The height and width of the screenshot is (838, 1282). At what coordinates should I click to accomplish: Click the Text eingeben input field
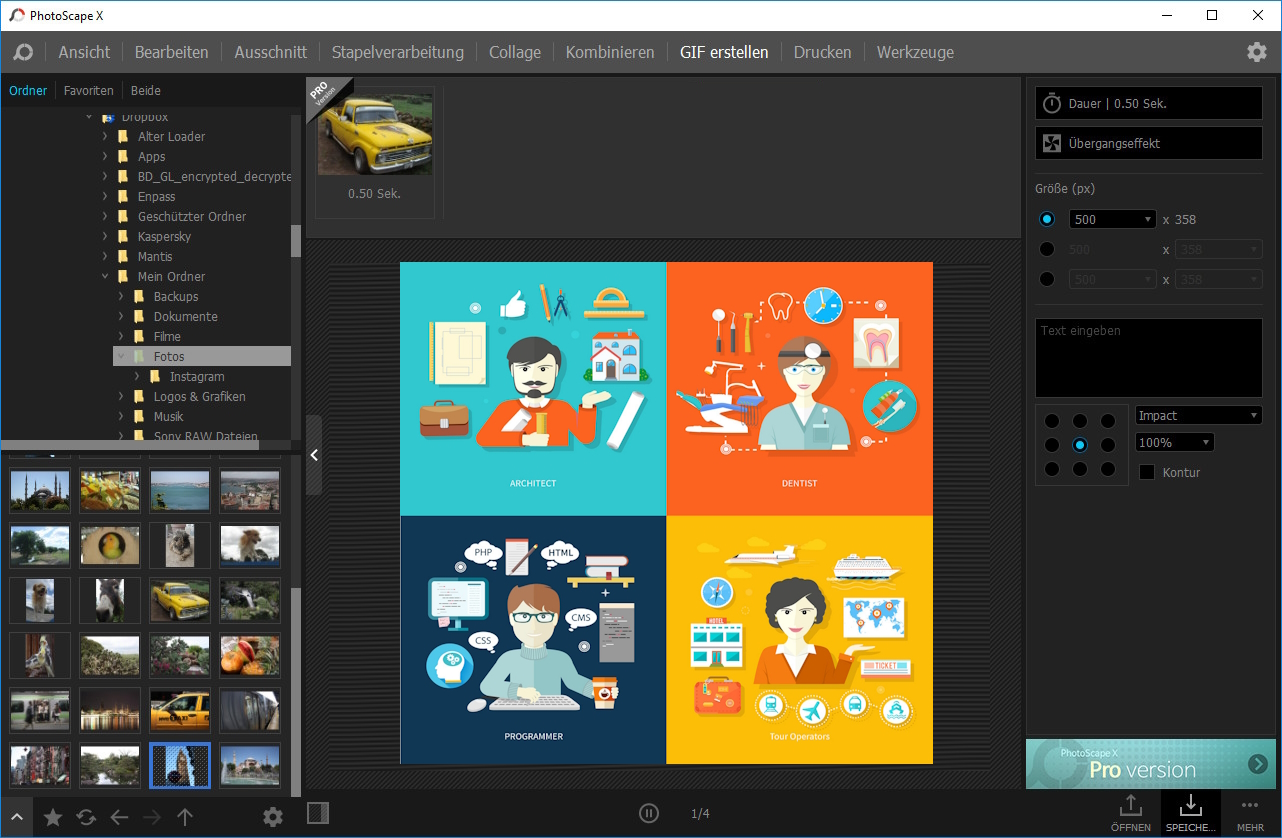click(x=1148, y=358)
